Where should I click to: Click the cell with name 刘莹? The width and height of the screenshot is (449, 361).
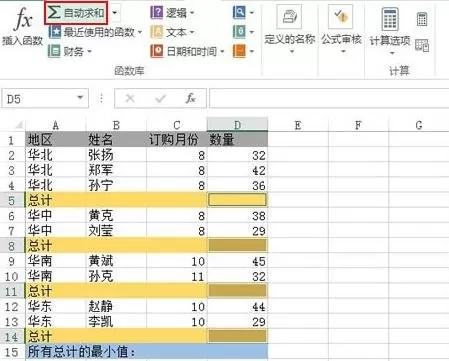(116, 230)
